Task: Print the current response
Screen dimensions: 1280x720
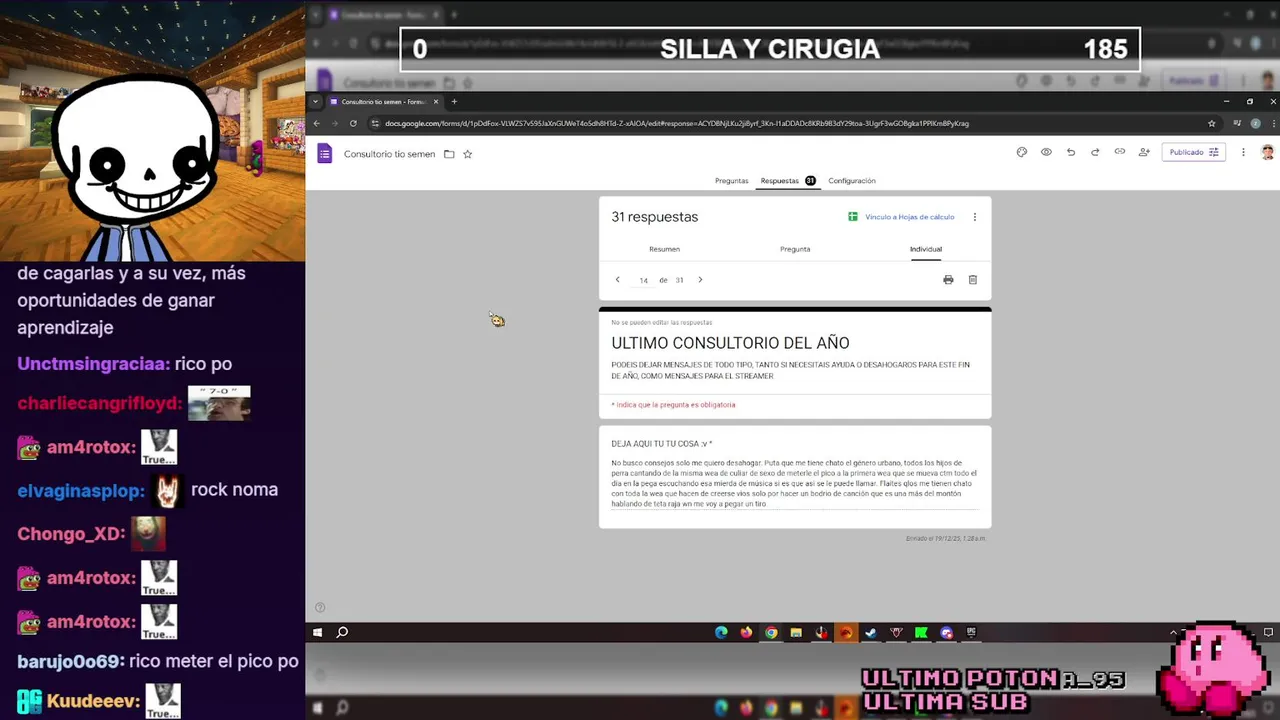Action: tap(948, 280)
